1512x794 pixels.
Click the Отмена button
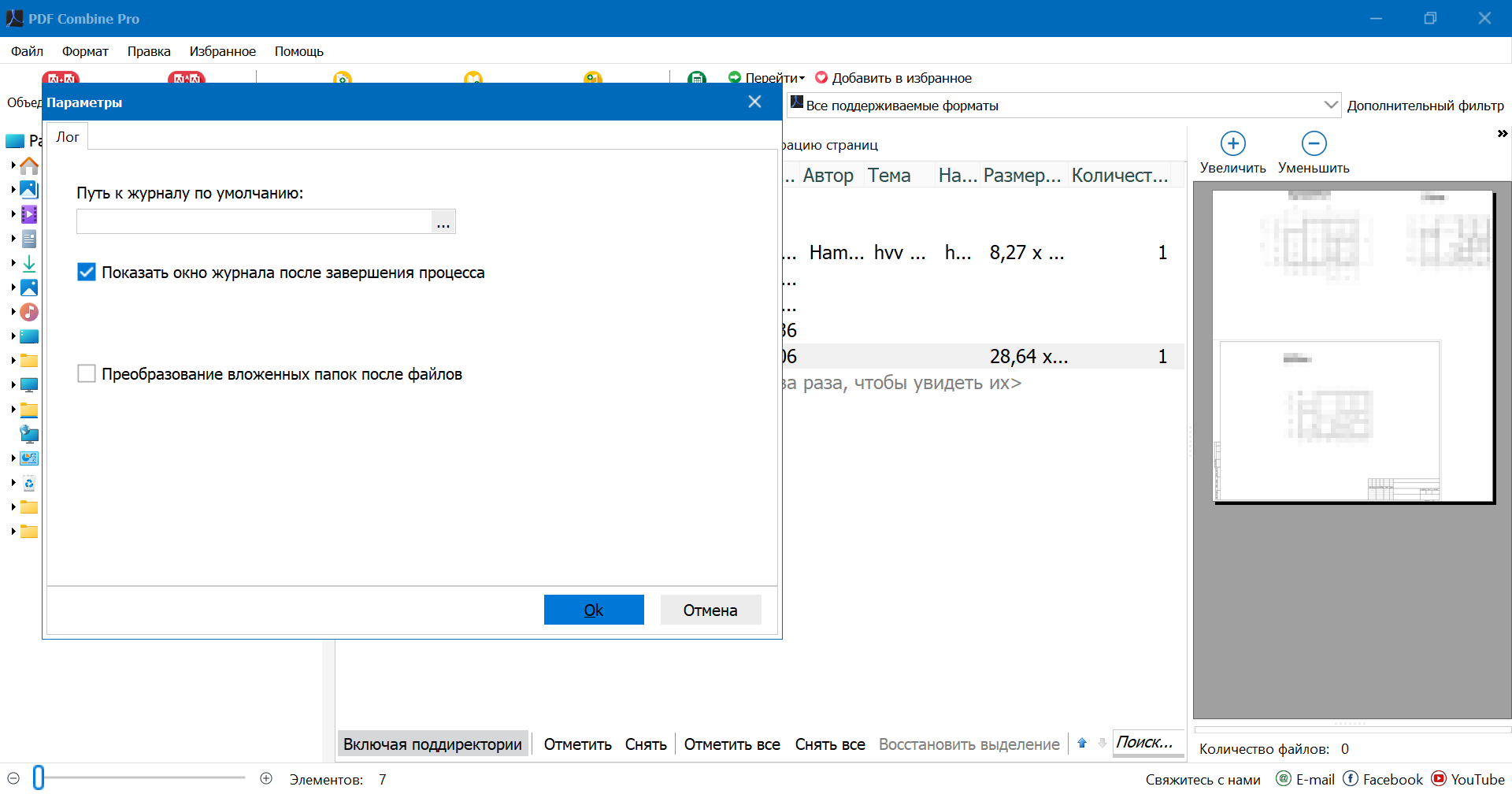(710, 610)
